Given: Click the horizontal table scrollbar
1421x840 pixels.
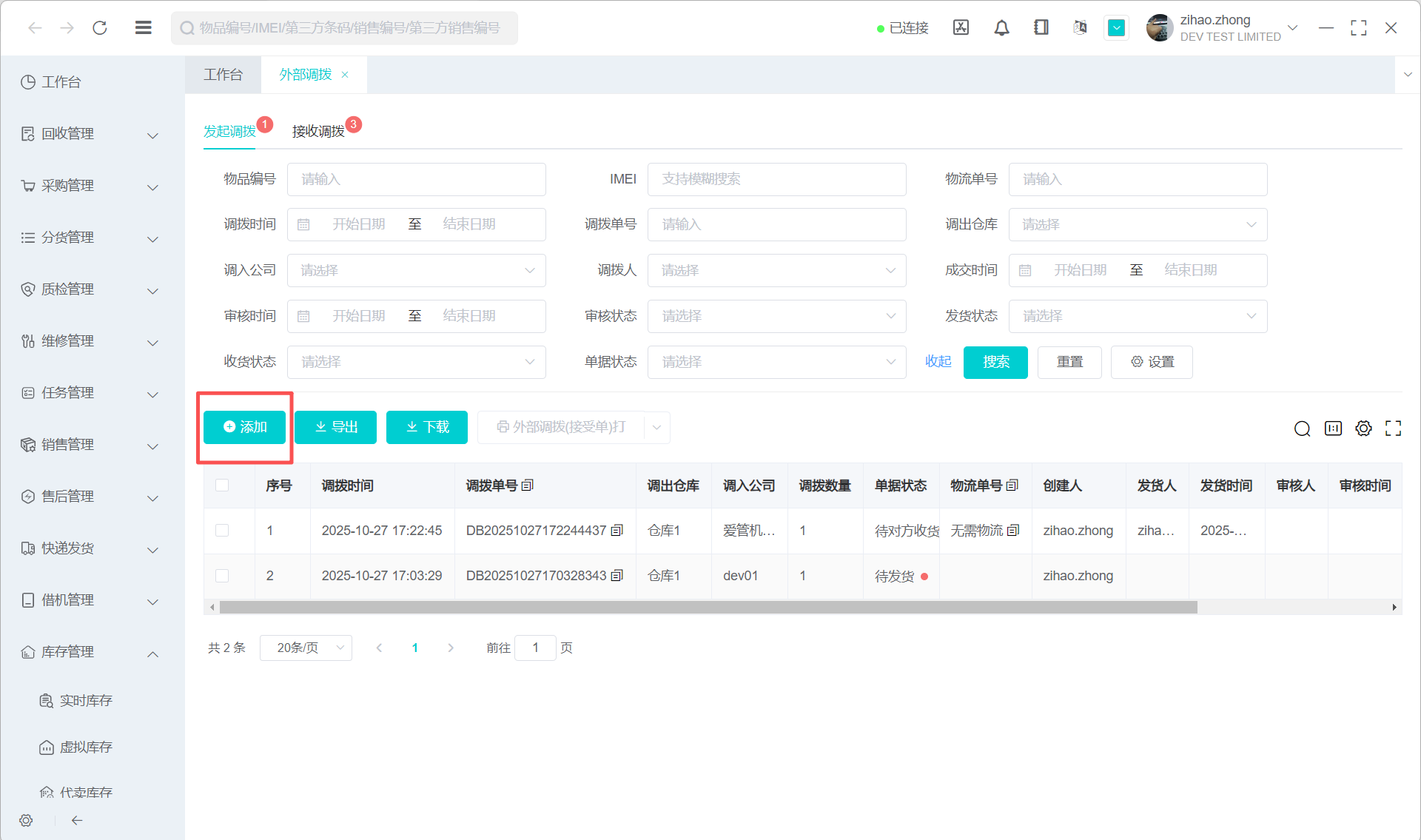Looking at the screenshot, I should pyautogui.click(x=708, y=607).
